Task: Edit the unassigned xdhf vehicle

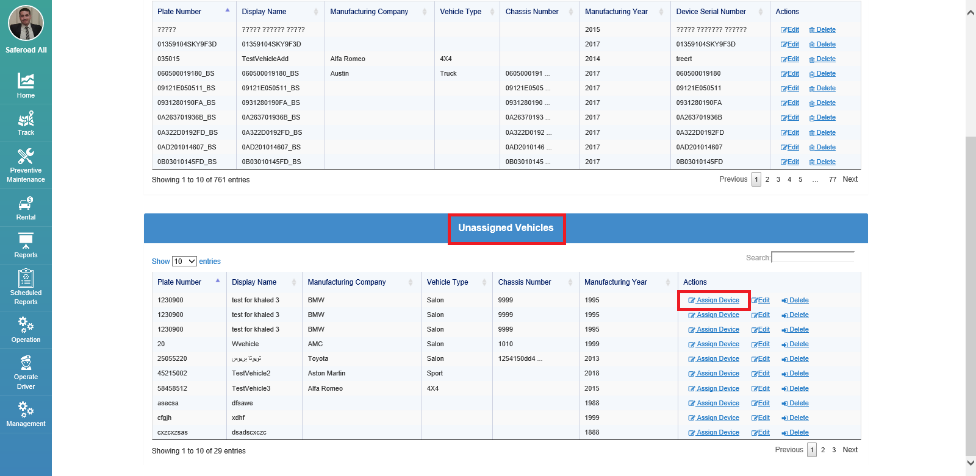Action: point(761,418)
